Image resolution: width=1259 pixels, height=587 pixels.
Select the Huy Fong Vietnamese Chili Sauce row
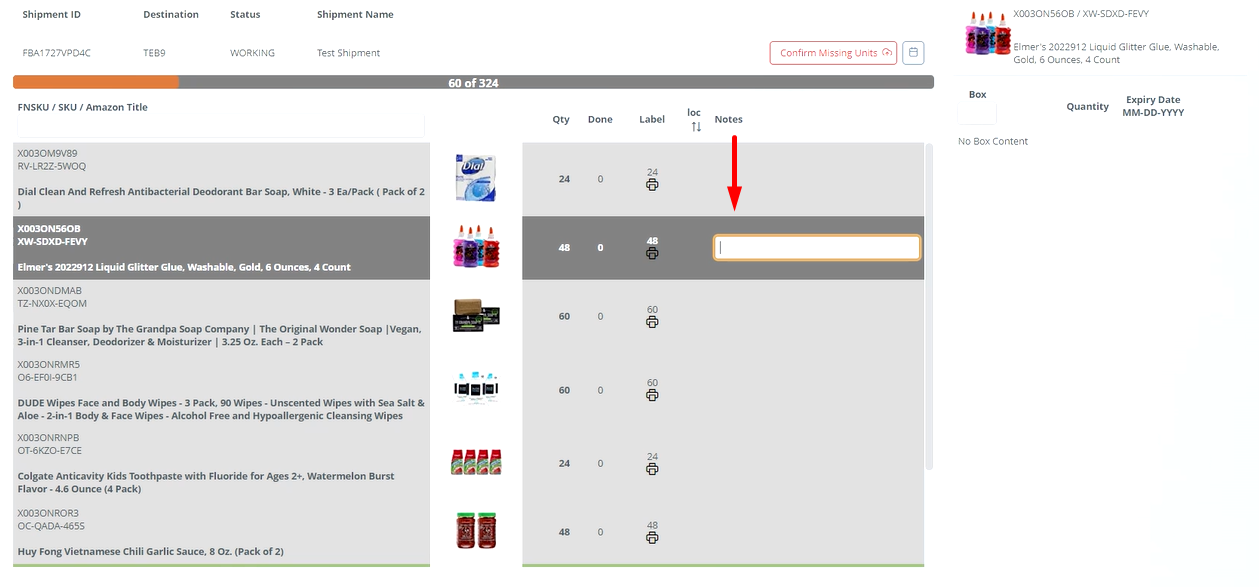[220, 530]
